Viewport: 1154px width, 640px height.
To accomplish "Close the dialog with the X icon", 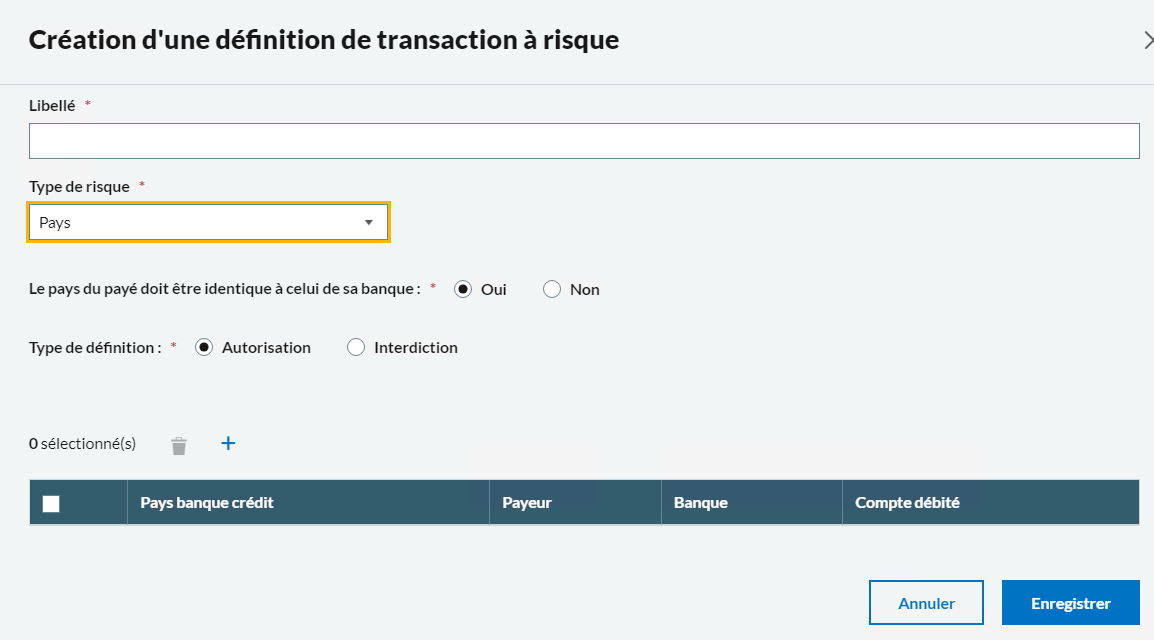I will pyautogui.click(x=1147, y=40).
